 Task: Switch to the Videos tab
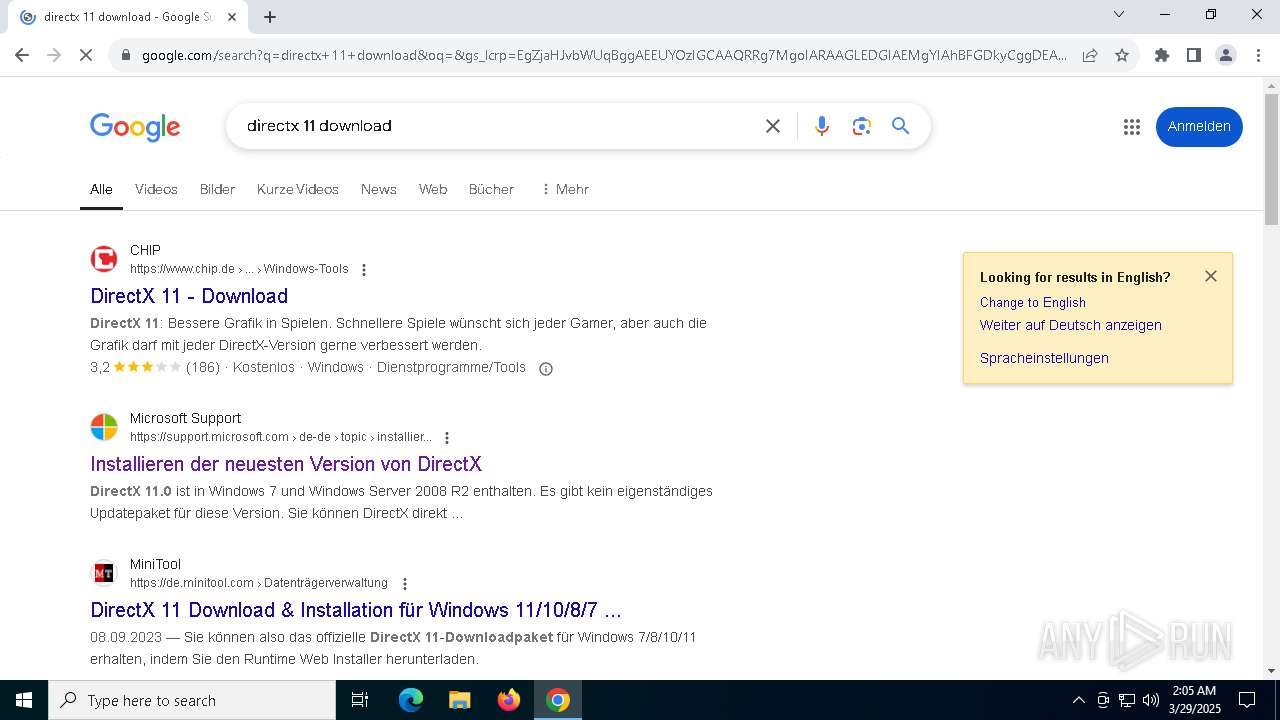156,189
